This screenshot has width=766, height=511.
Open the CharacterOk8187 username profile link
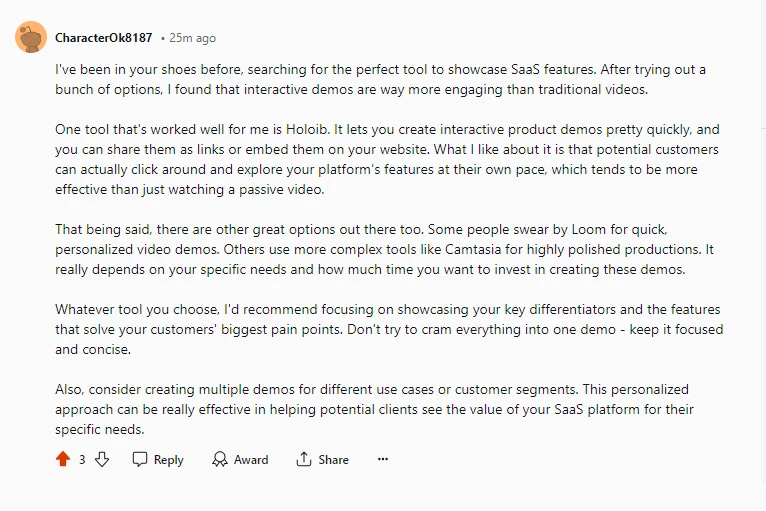104,38
